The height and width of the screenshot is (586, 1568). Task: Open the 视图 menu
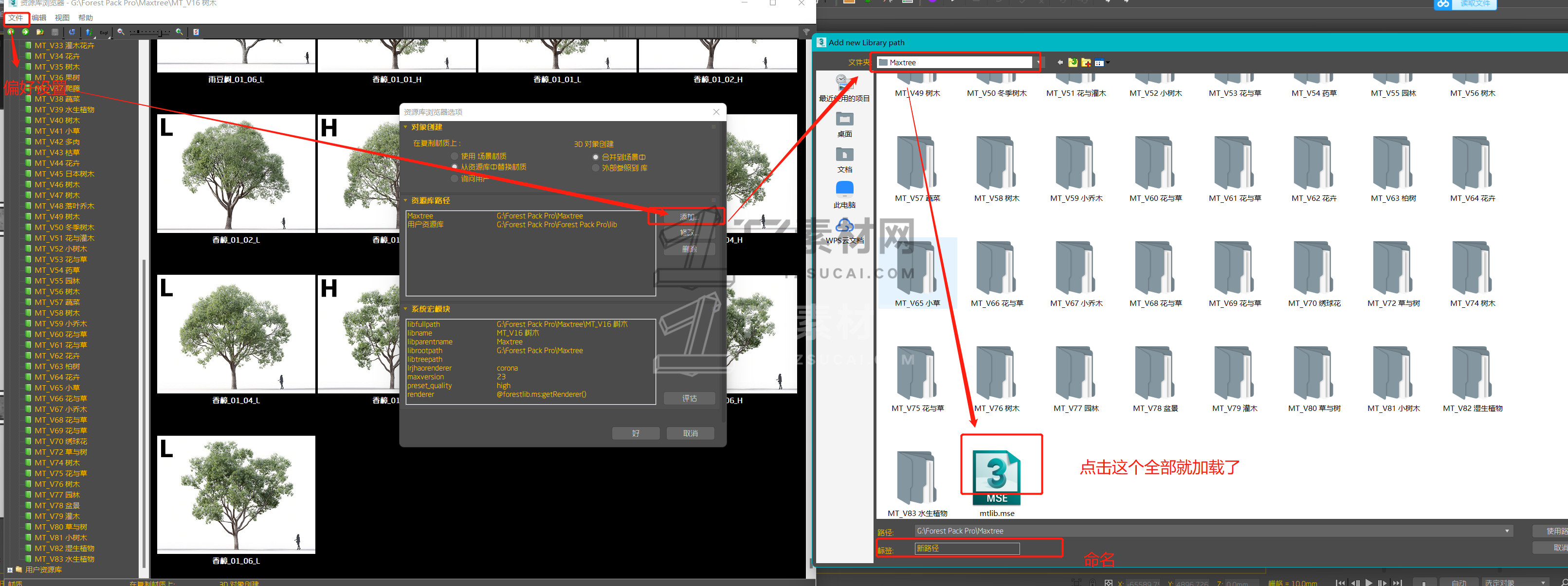[x=61, y=18]
